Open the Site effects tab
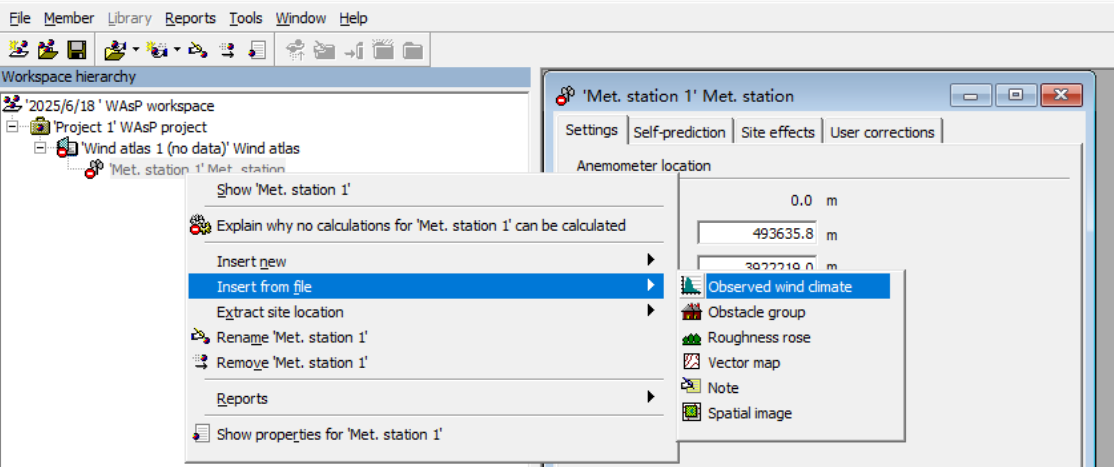The image size is (1114, 467). (x=778, y=132)
